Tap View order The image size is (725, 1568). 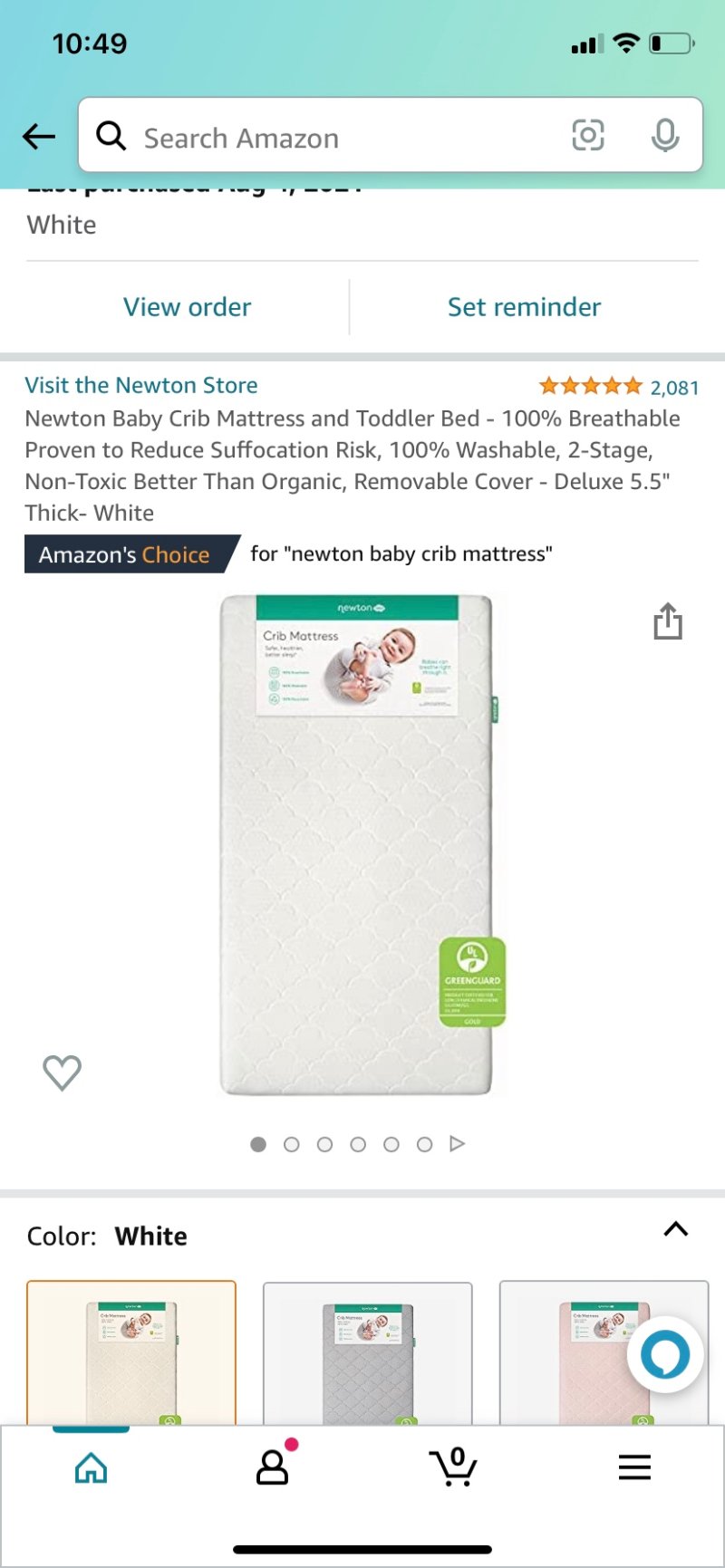[x=188, y=307]
